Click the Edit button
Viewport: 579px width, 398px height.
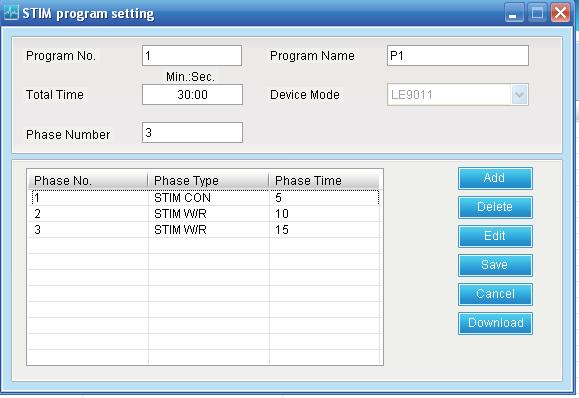(x=495, y=236)
